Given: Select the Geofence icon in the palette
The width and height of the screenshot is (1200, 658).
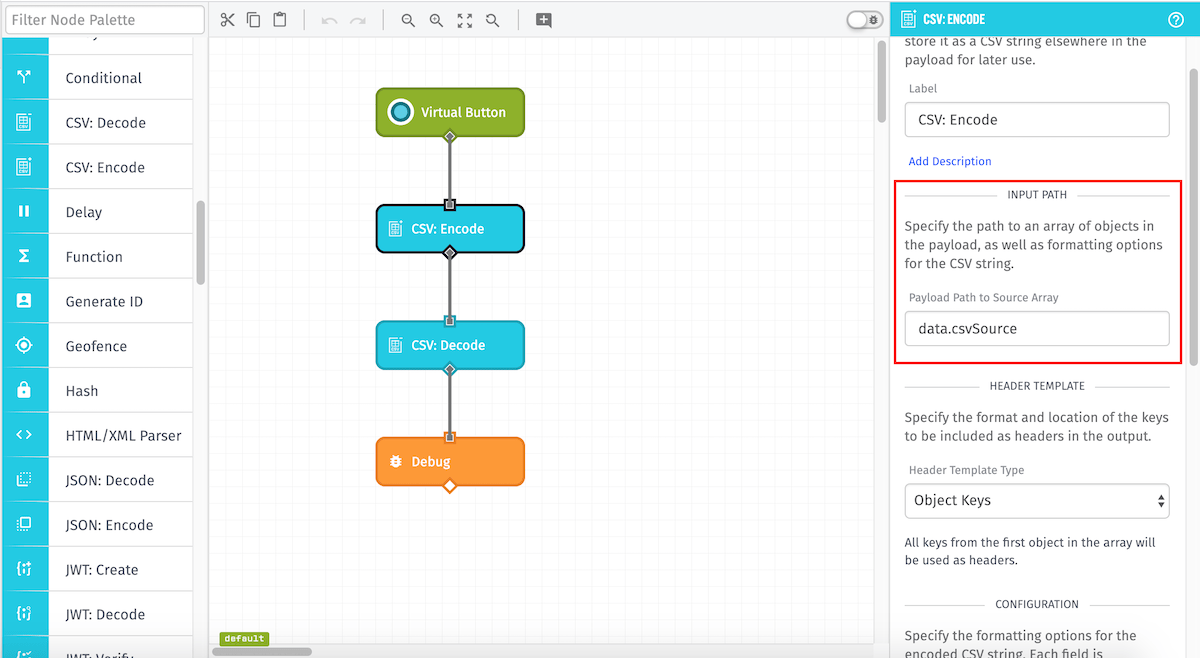Looking at the screenshot, I should tap(25, 345).
